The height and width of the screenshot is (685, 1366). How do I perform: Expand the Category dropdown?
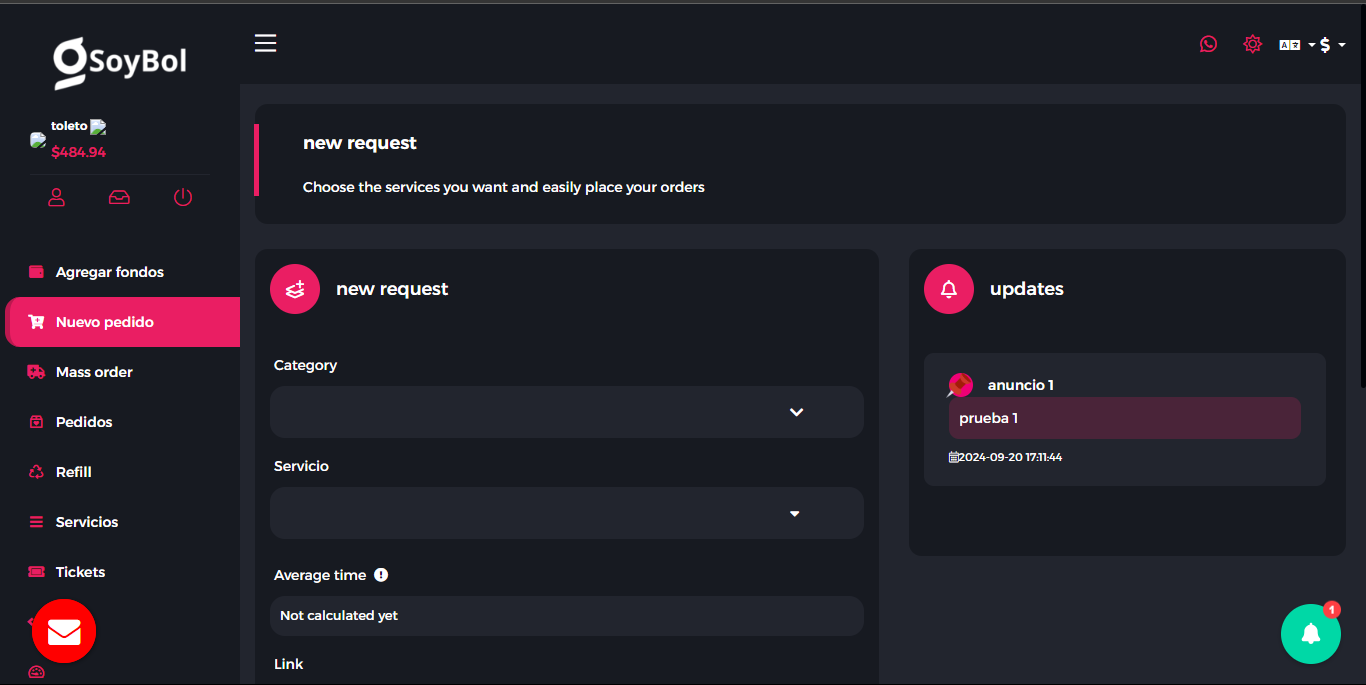tap(566, 412)
